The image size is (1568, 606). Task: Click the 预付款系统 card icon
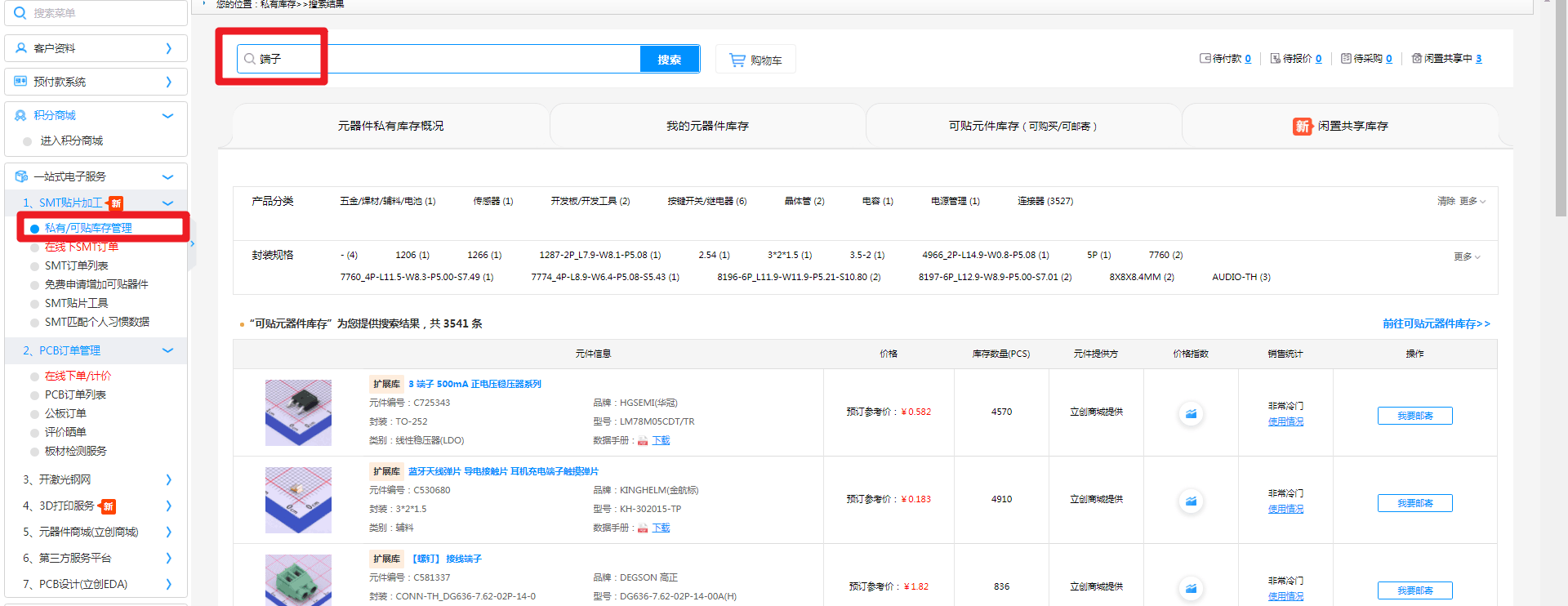[x=21, y=82]
